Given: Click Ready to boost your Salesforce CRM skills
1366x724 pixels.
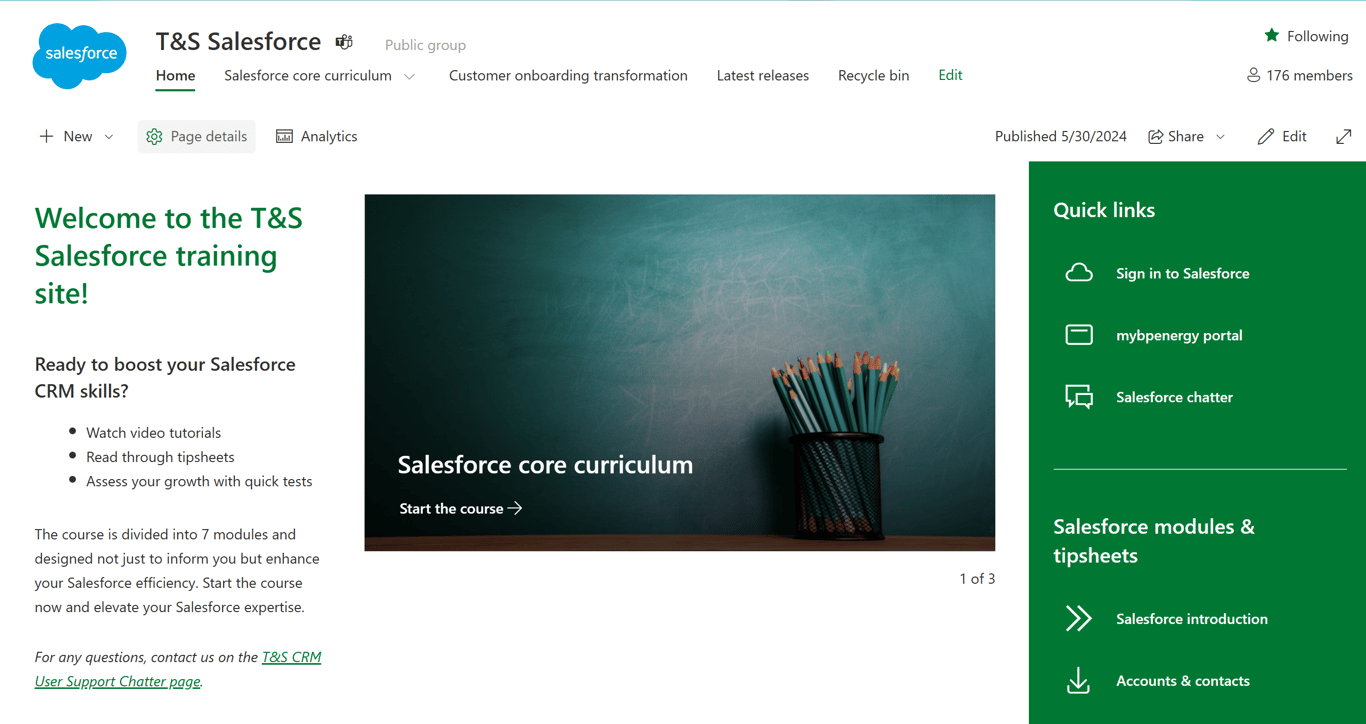Looking at the screenshot, I should click(165, 377).
